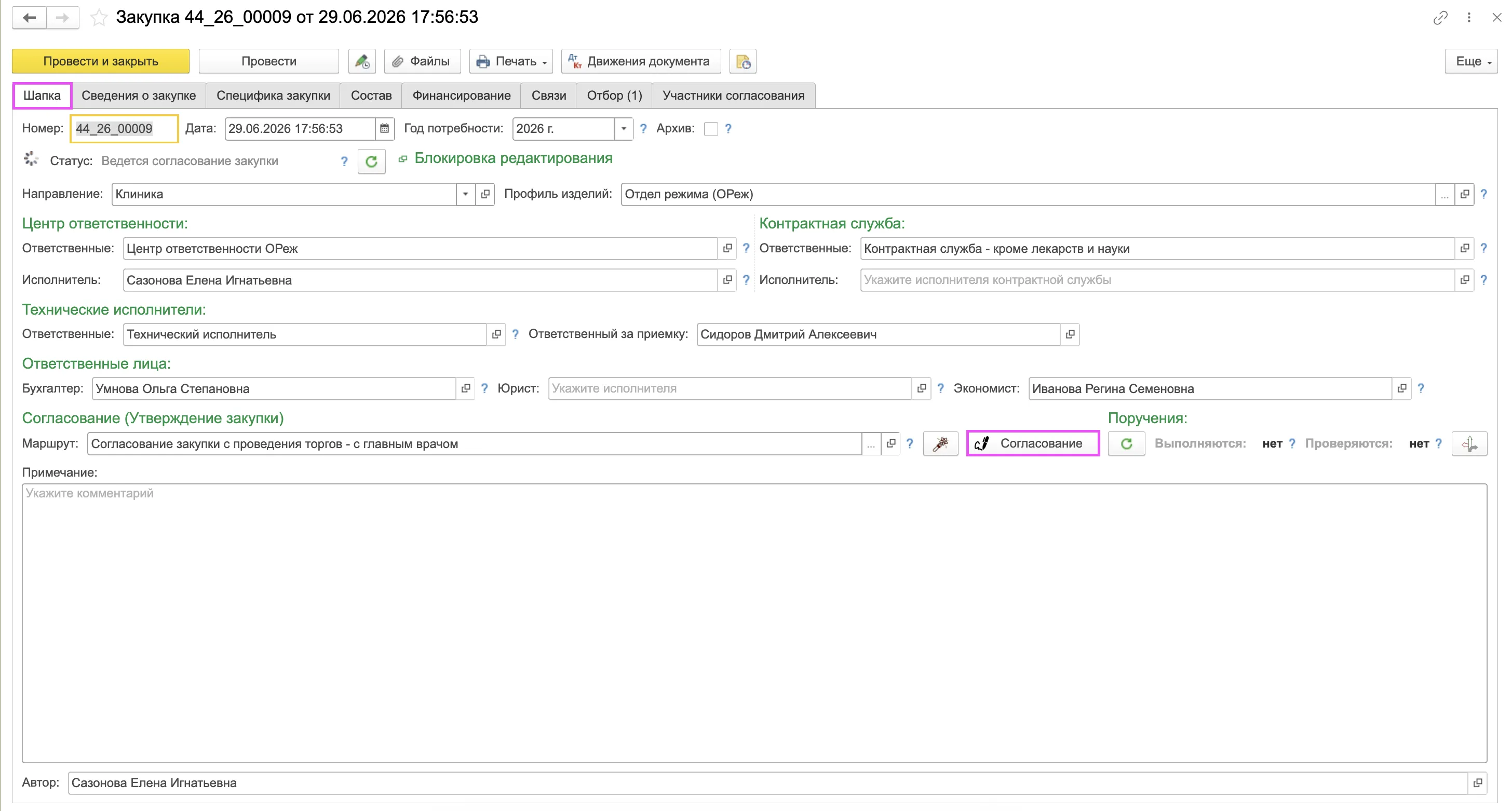
Task: Click the document-report icon after Движения документа
Action: click(743, 61)
